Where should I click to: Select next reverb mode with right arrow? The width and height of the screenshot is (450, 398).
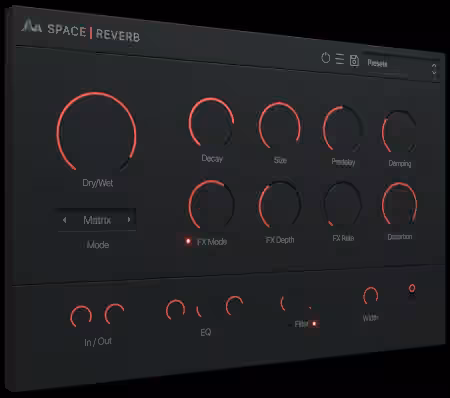click(x=129, y=219)
